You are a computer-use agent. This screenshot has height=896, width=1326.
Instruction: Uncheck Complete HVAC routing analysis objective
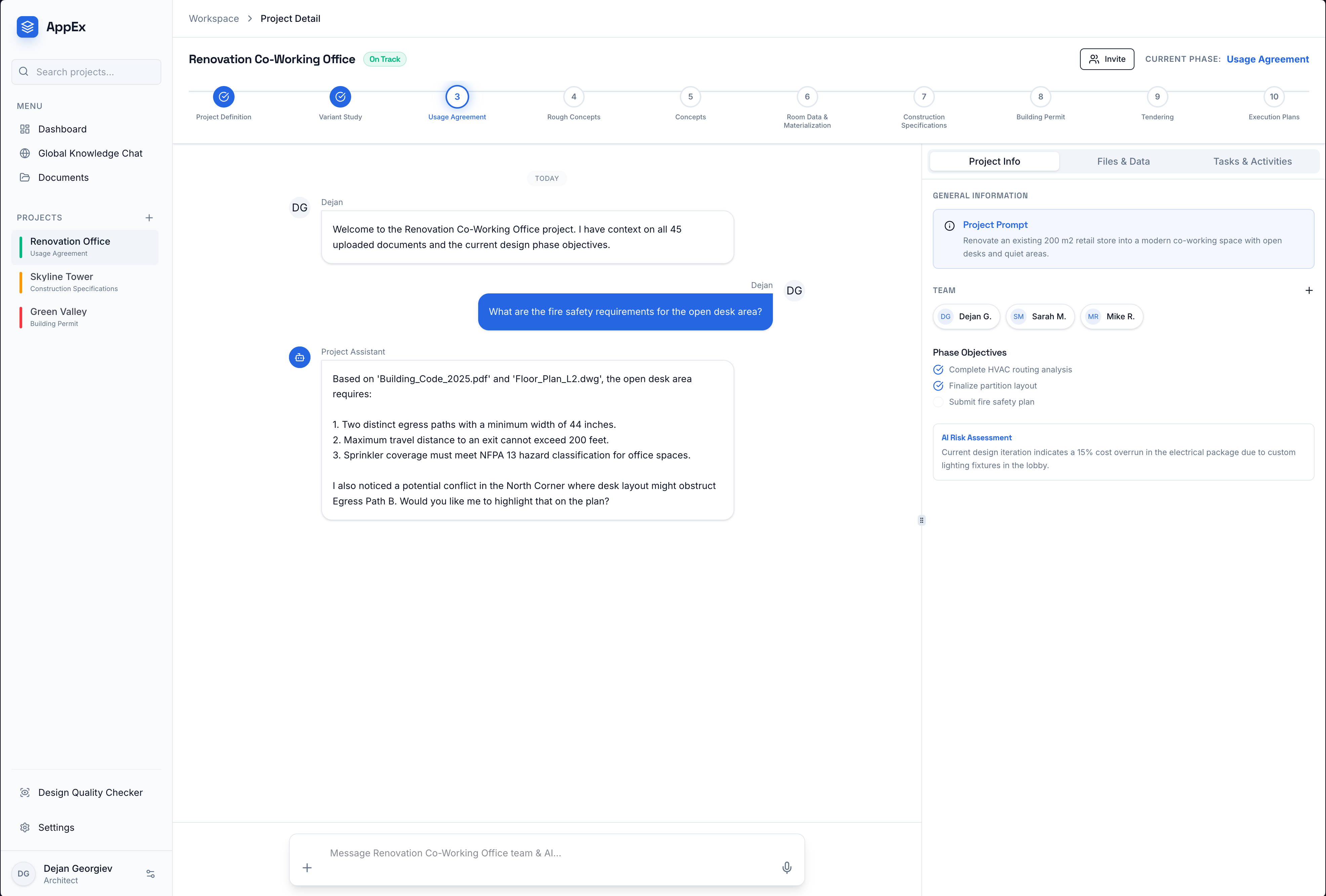[x=938, y=369]
